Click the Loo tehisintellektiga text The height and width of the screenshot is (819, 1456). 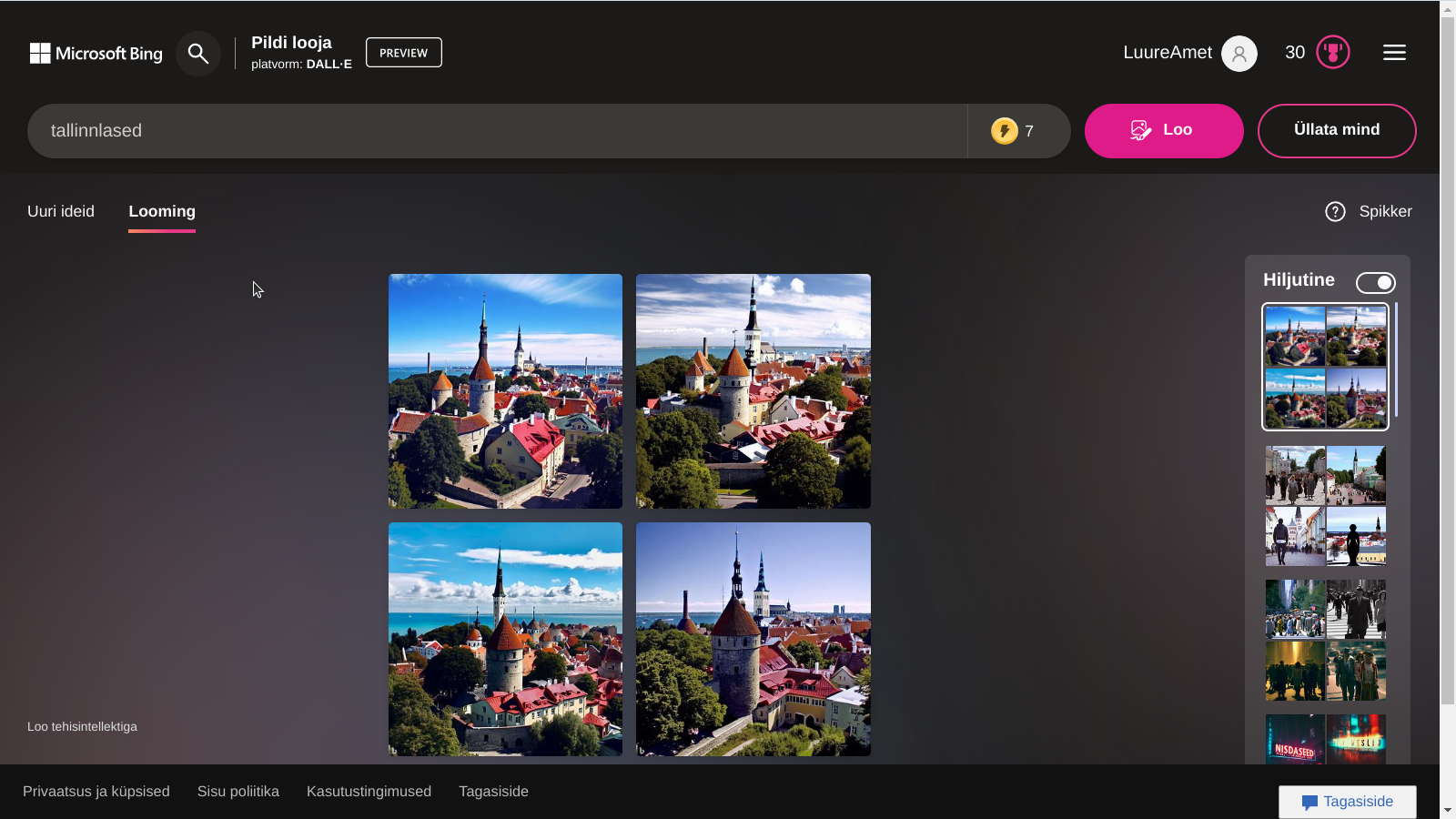tap(82, 726)
